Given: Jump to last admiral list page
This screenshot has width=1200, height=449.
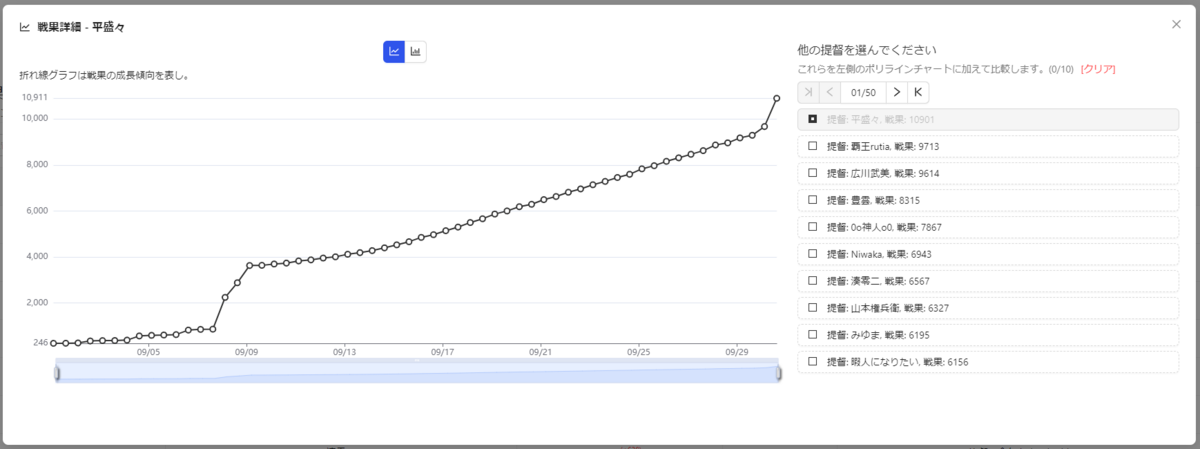Looking at the screenshot, I should pyautogui.click(x=919, y=92).
